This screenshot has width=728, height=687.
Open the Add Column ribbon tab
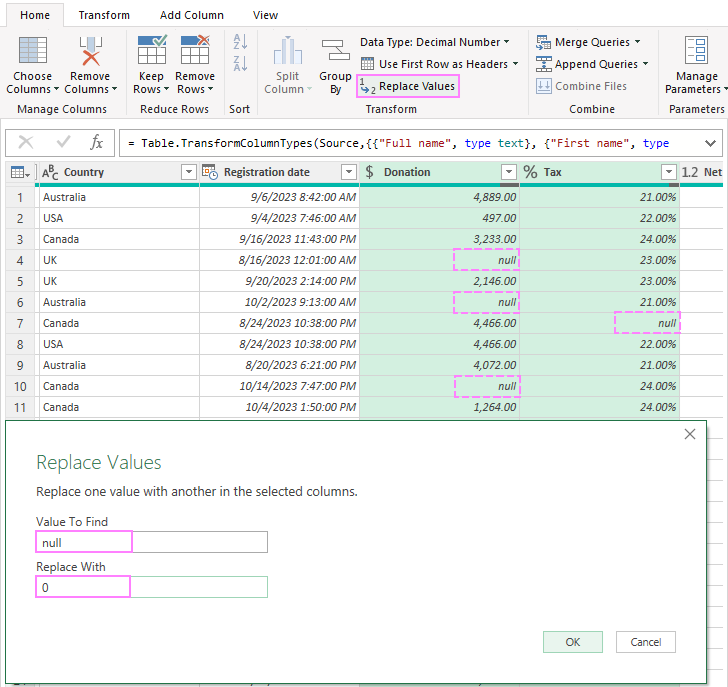(x=192, y=15)
